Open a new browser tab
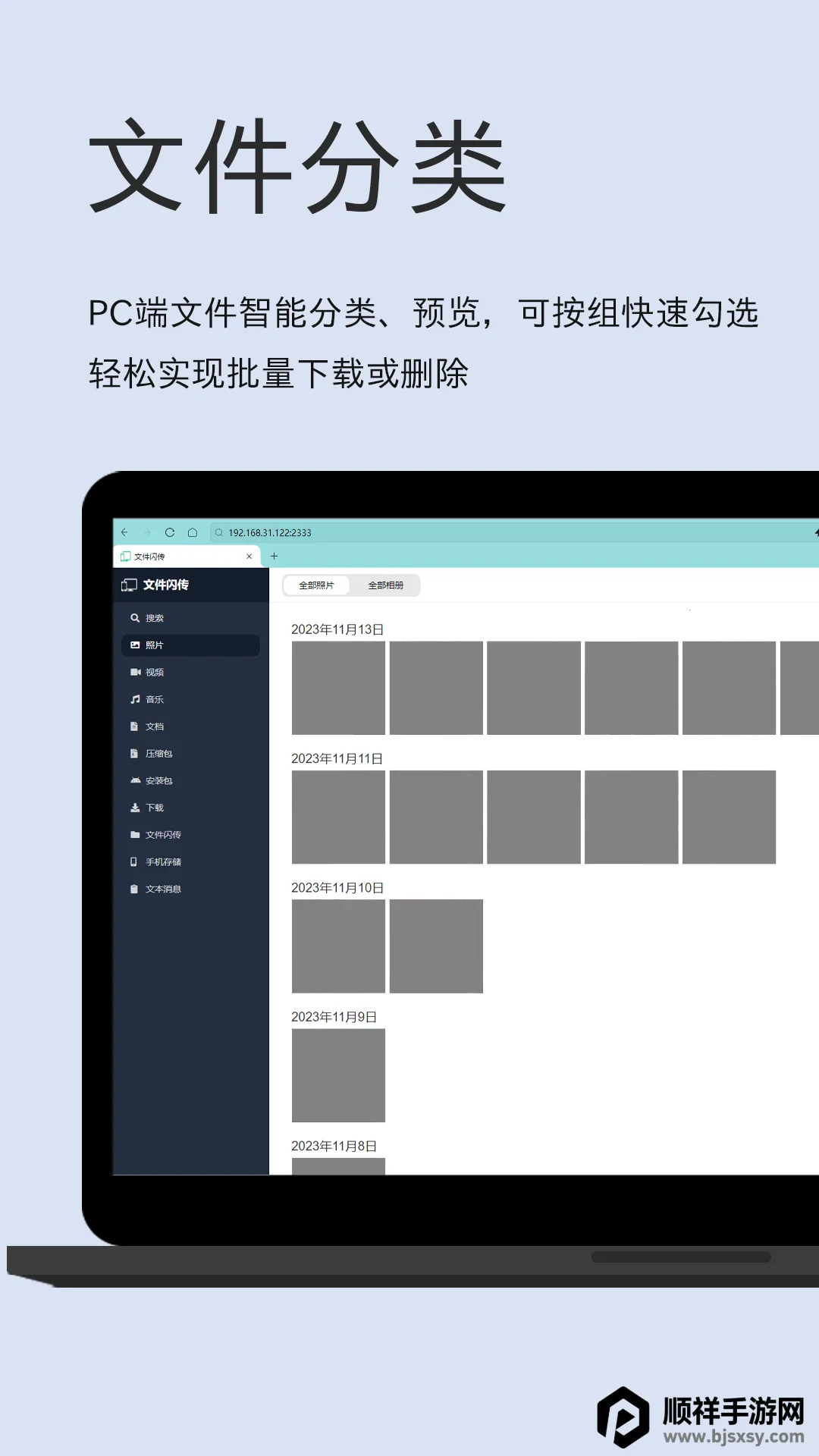Image resolution: width=819 pixels, height=1456 pixels. [275, 556]
